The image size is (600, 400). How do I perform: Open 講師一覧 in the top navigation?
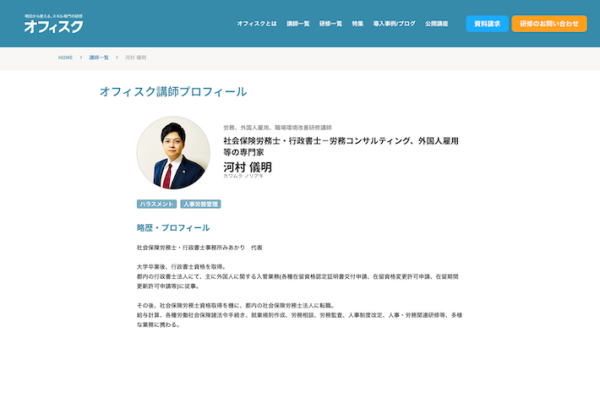298,23
